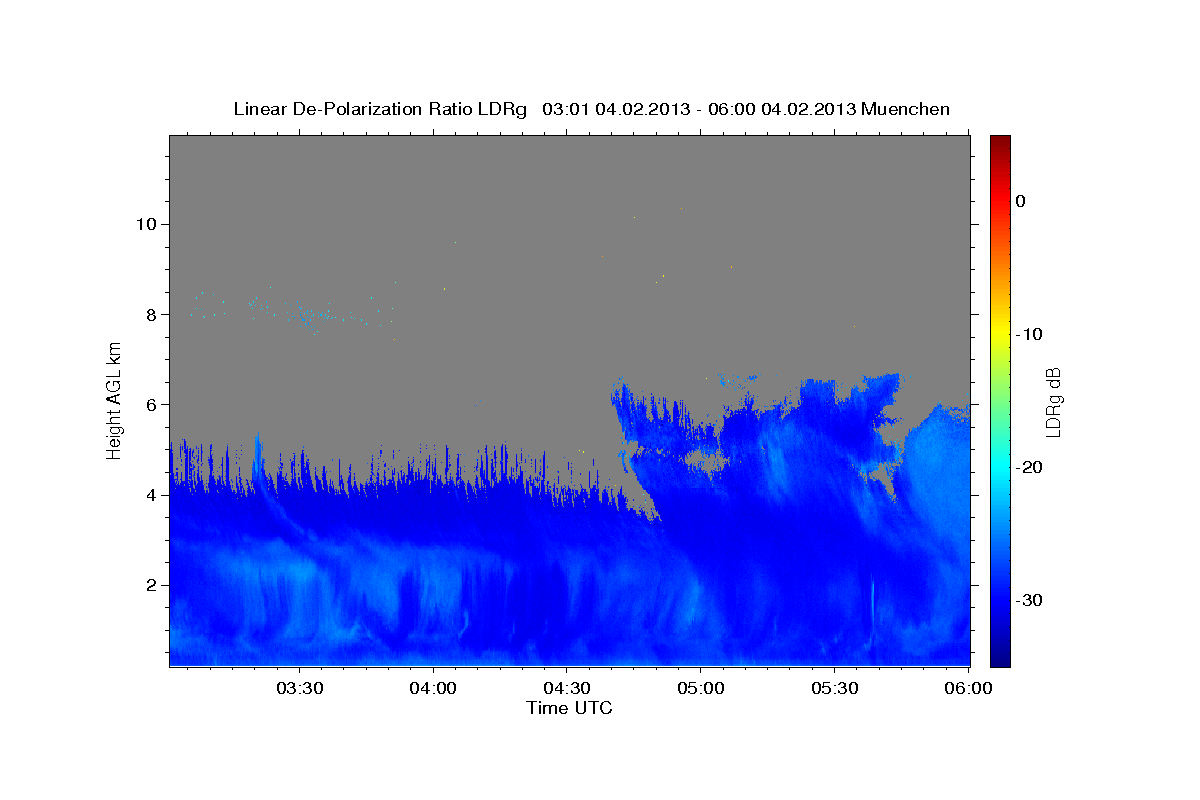Click the height tick label 10
Screen dimensions: 1200x800
coord(148,224)
